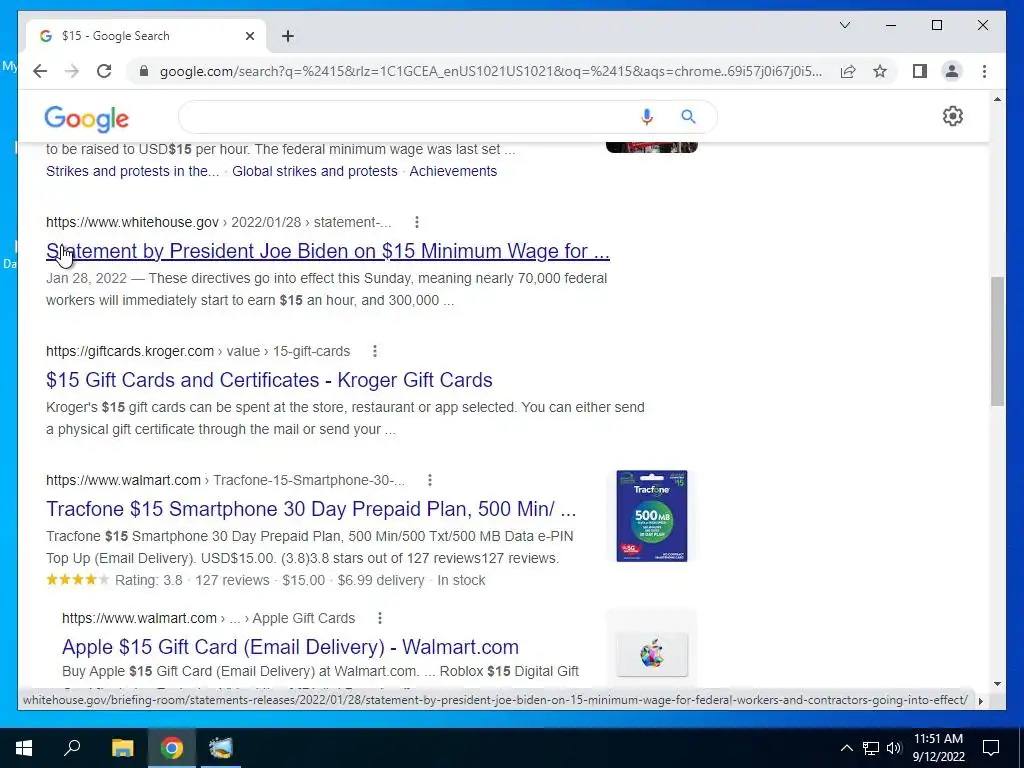Click the Apple gift card thumbnail
The image size is (1024, 768).
point(652,654)
